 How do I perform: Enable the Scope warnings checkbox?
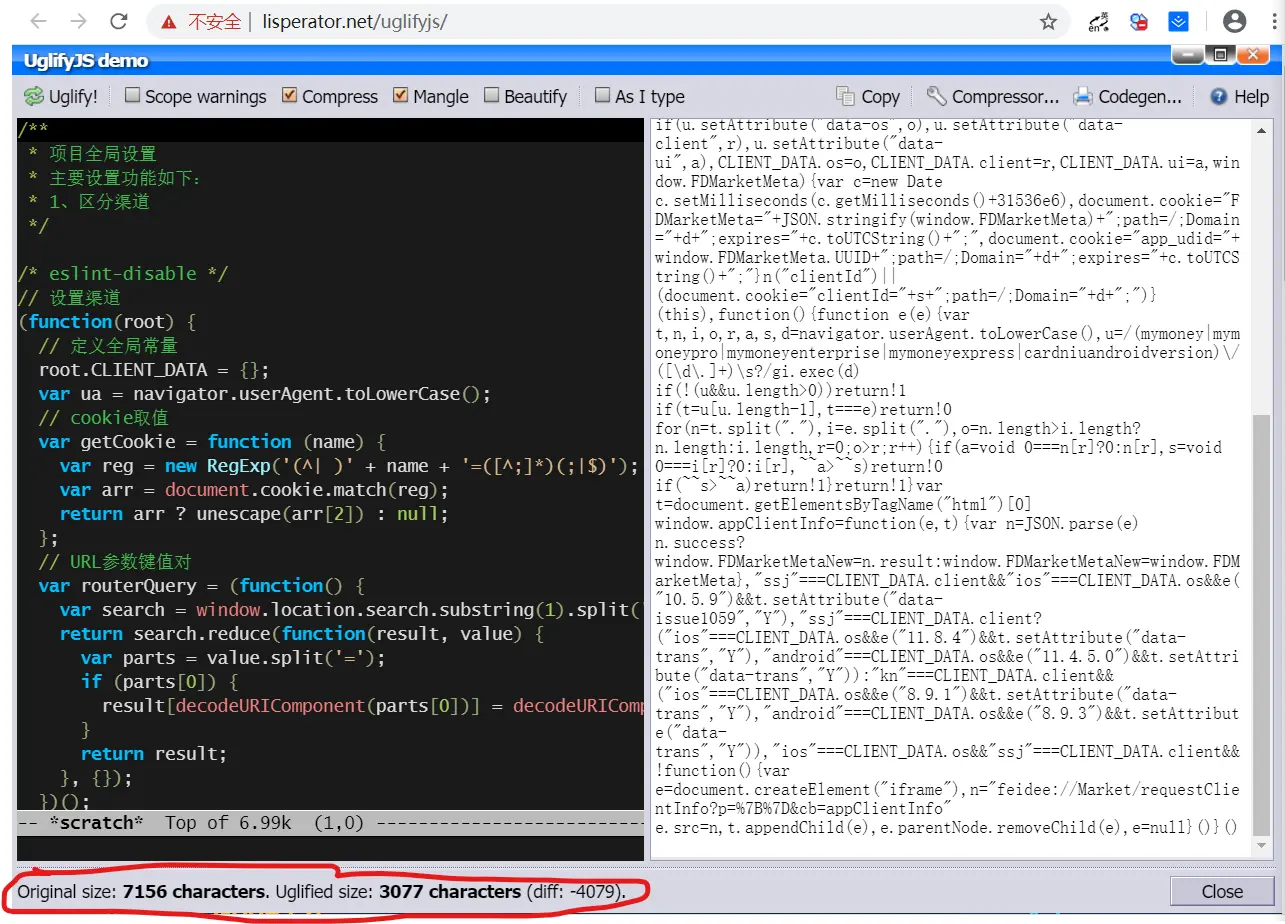[x=132, y=95]
